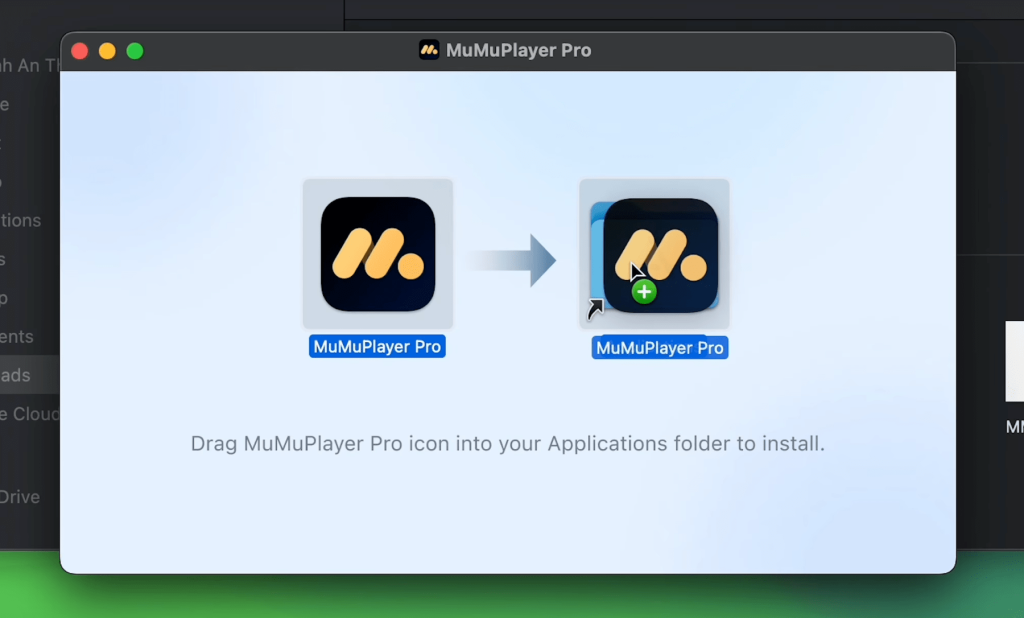This screenshot has height=618, width=1024.
Task: Open Documents in the Finder sidebar
Action: (x=18, y=337)
